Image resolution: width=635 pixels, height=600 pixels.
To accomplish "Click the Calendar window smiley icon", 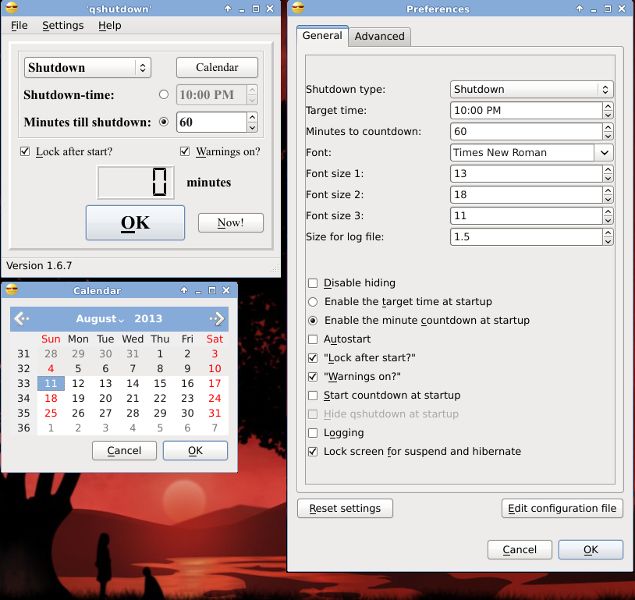I will click(x=12, y=290).
